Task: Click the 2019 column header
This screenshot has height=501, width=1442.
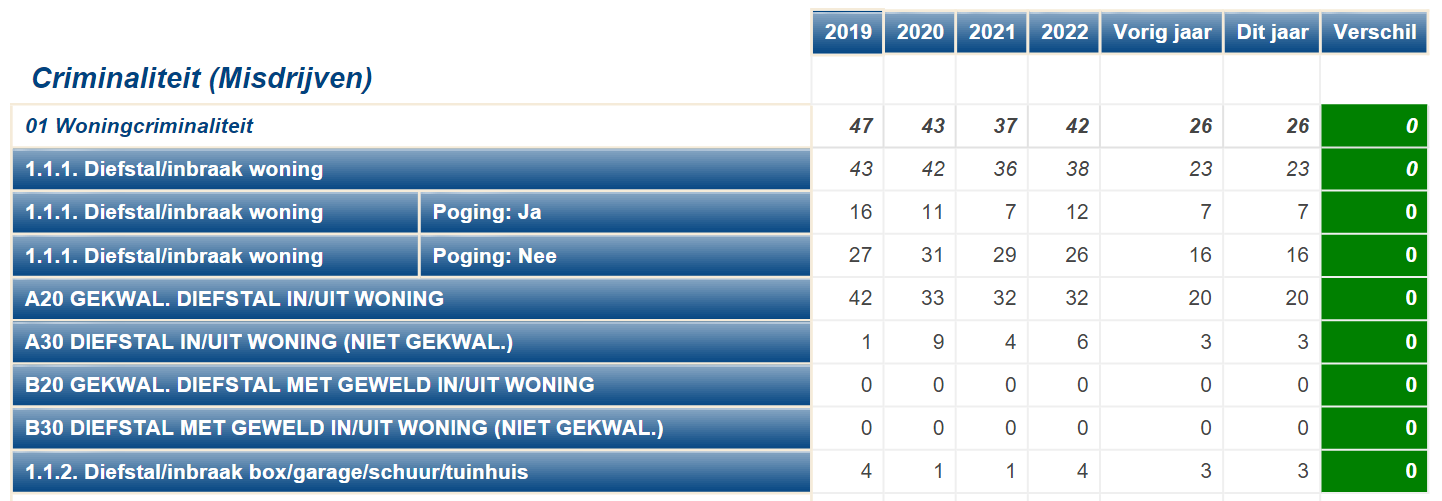Action: [x=848, y=32]
